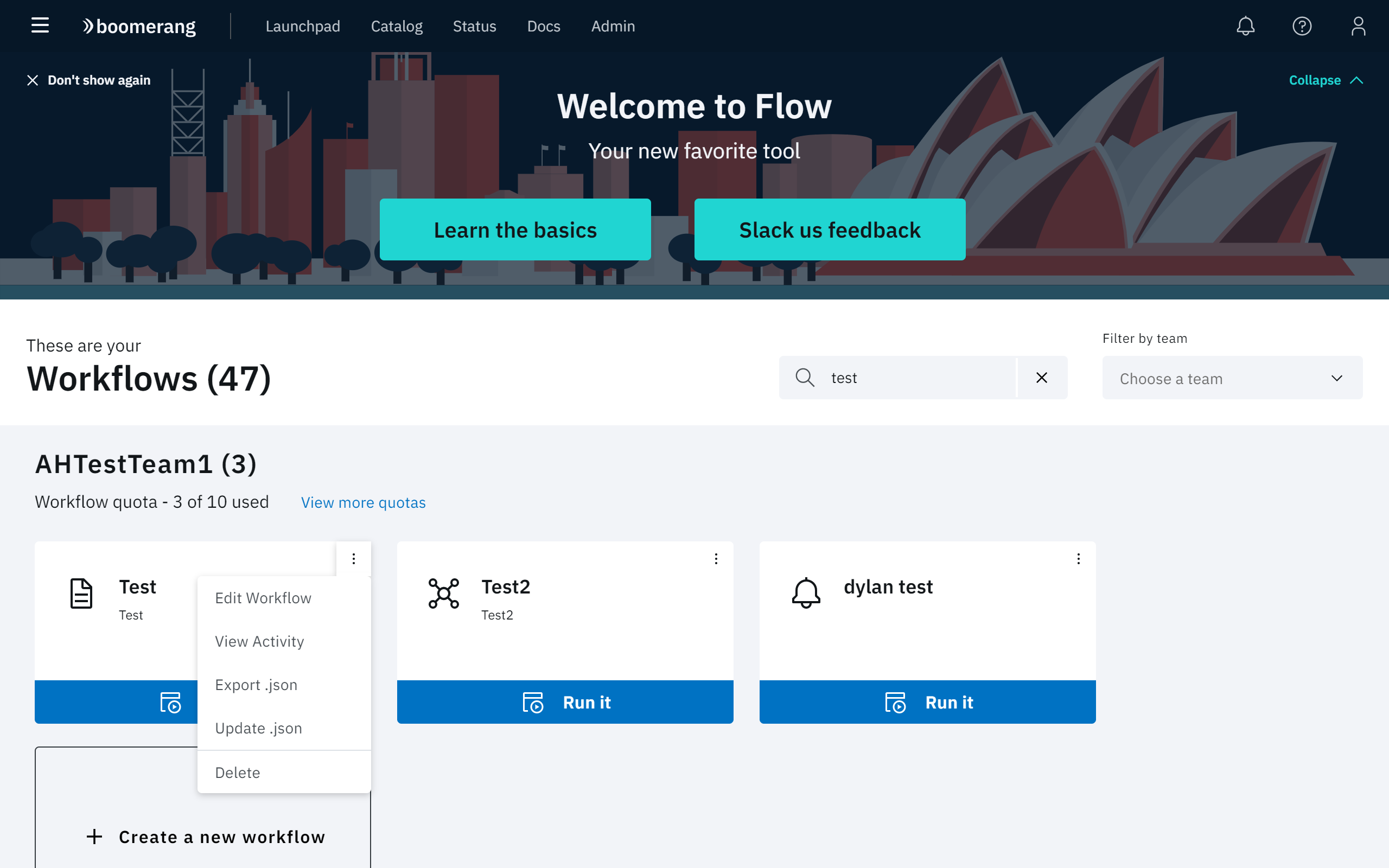1389x868 pixels.
Task: Click the boomerang logo
Action: (x=139, y=27)
